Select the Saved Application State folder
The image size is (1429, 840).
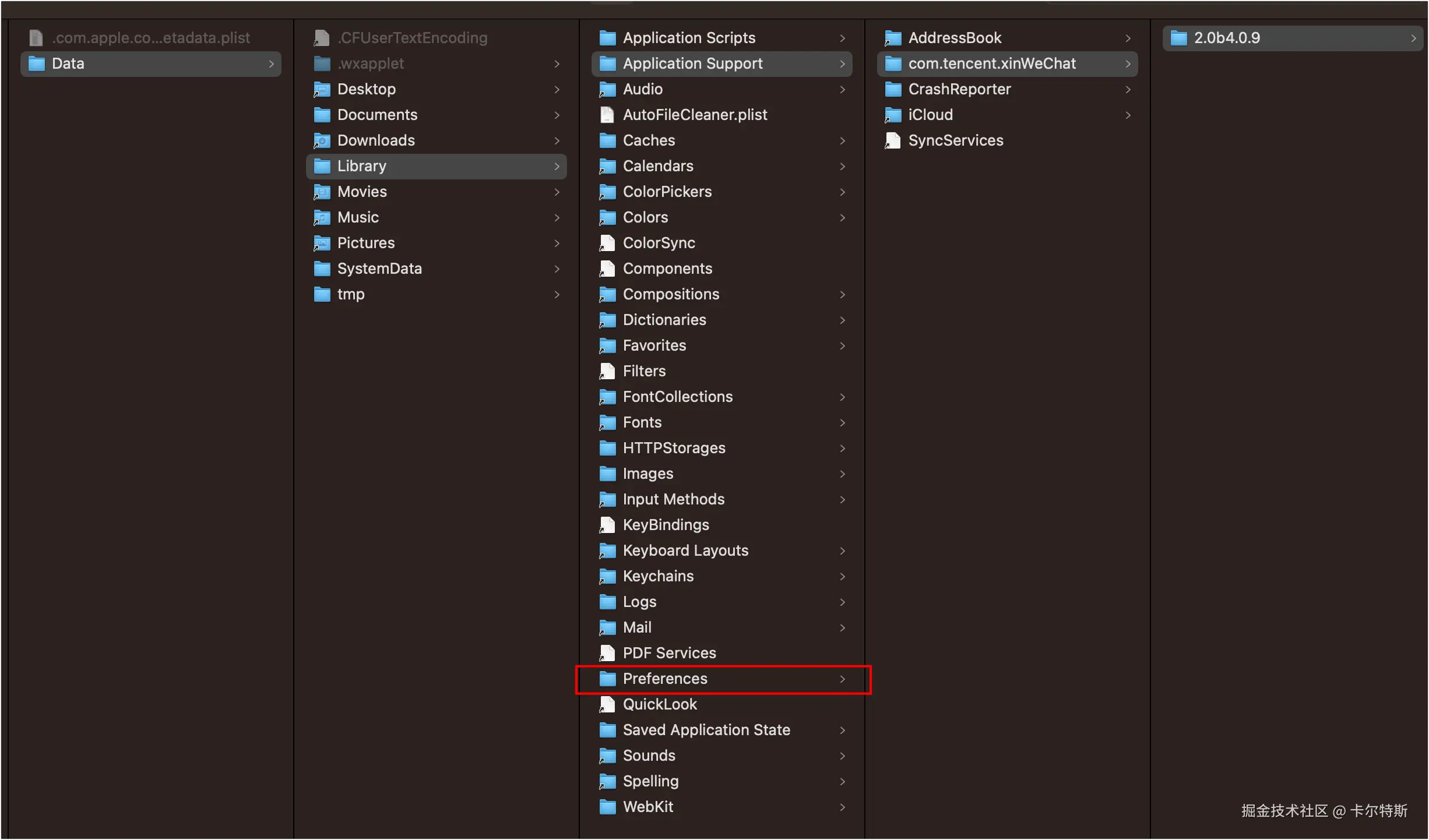[706, 730]
